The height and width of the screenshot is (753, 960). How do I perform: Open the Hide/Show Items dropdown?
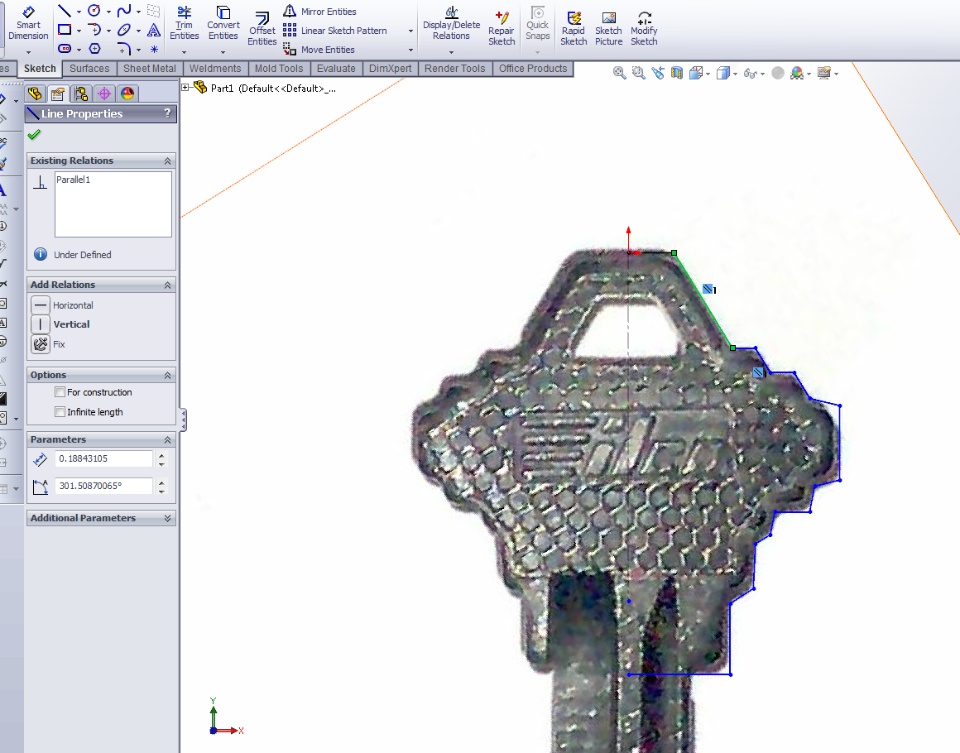click(x=762, y=73)
